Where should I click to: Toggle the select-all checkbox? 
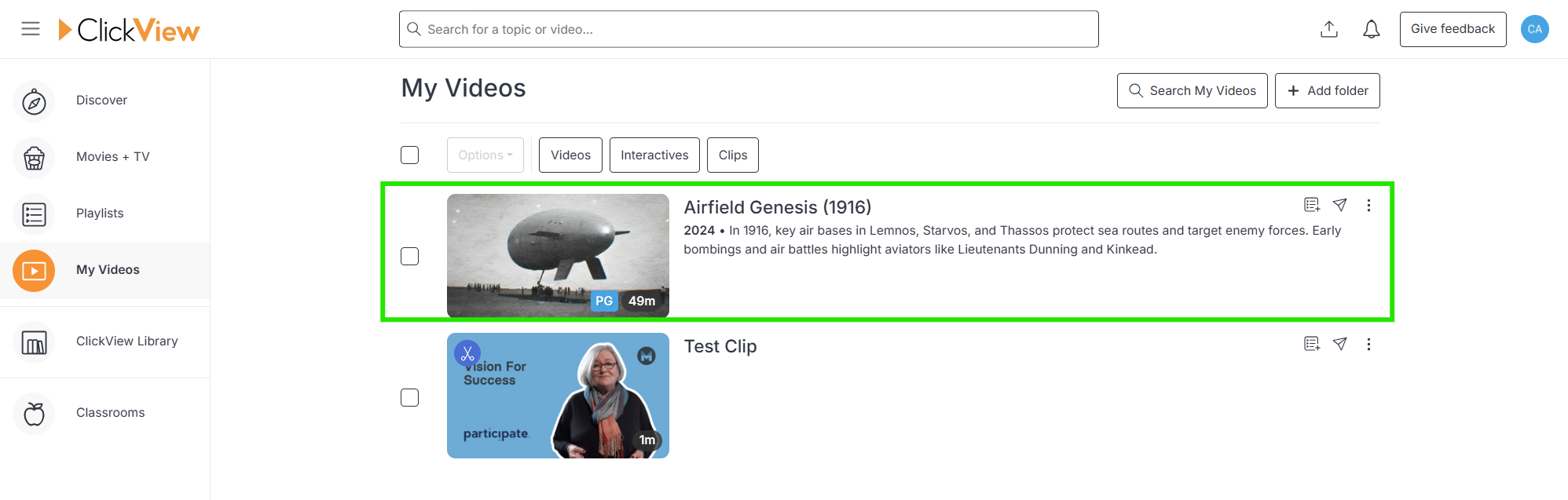tap(409, 155)
